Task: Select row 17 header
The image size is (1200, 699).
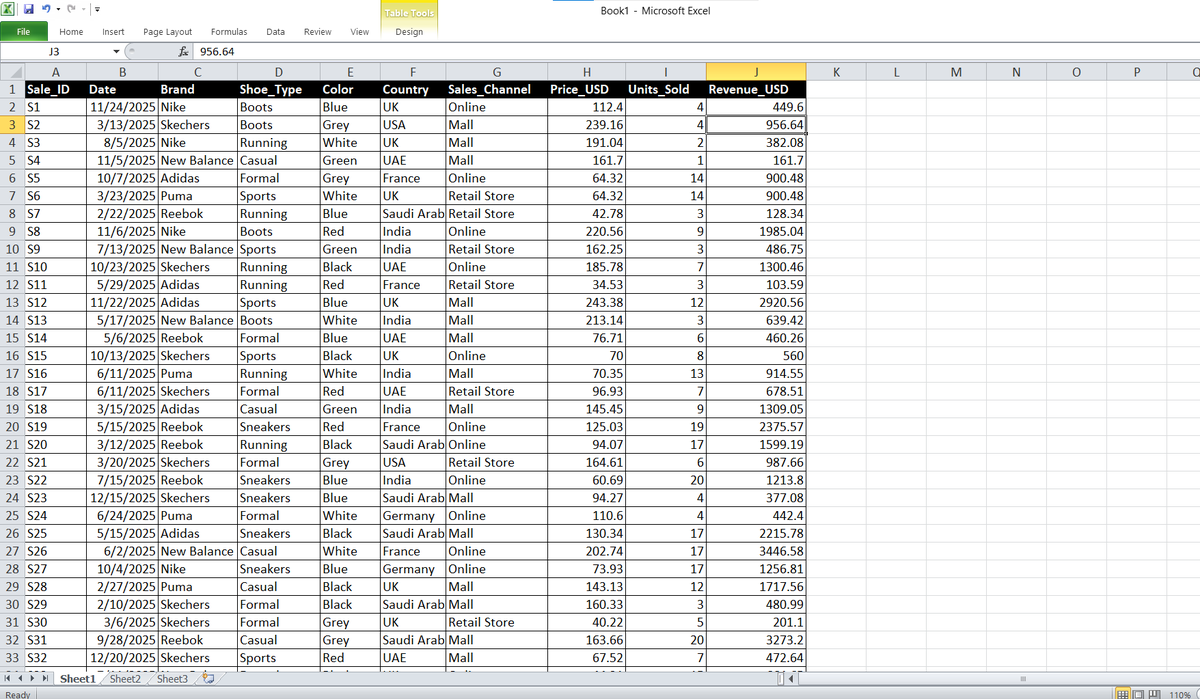Action: [x=11, y=373]
